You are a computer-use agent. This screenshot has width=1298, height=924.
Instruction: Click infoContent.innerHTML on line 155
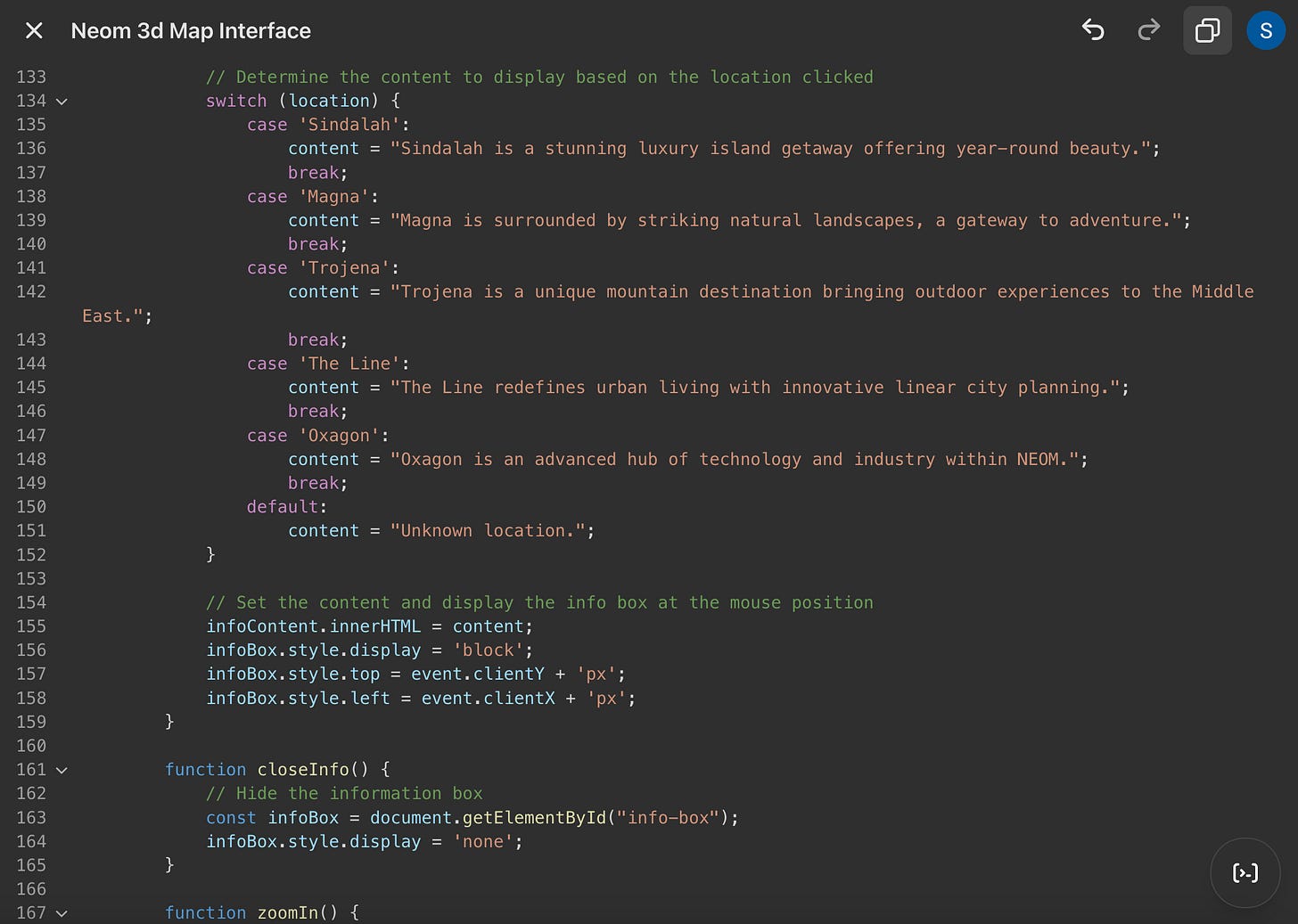pos(313,626)
